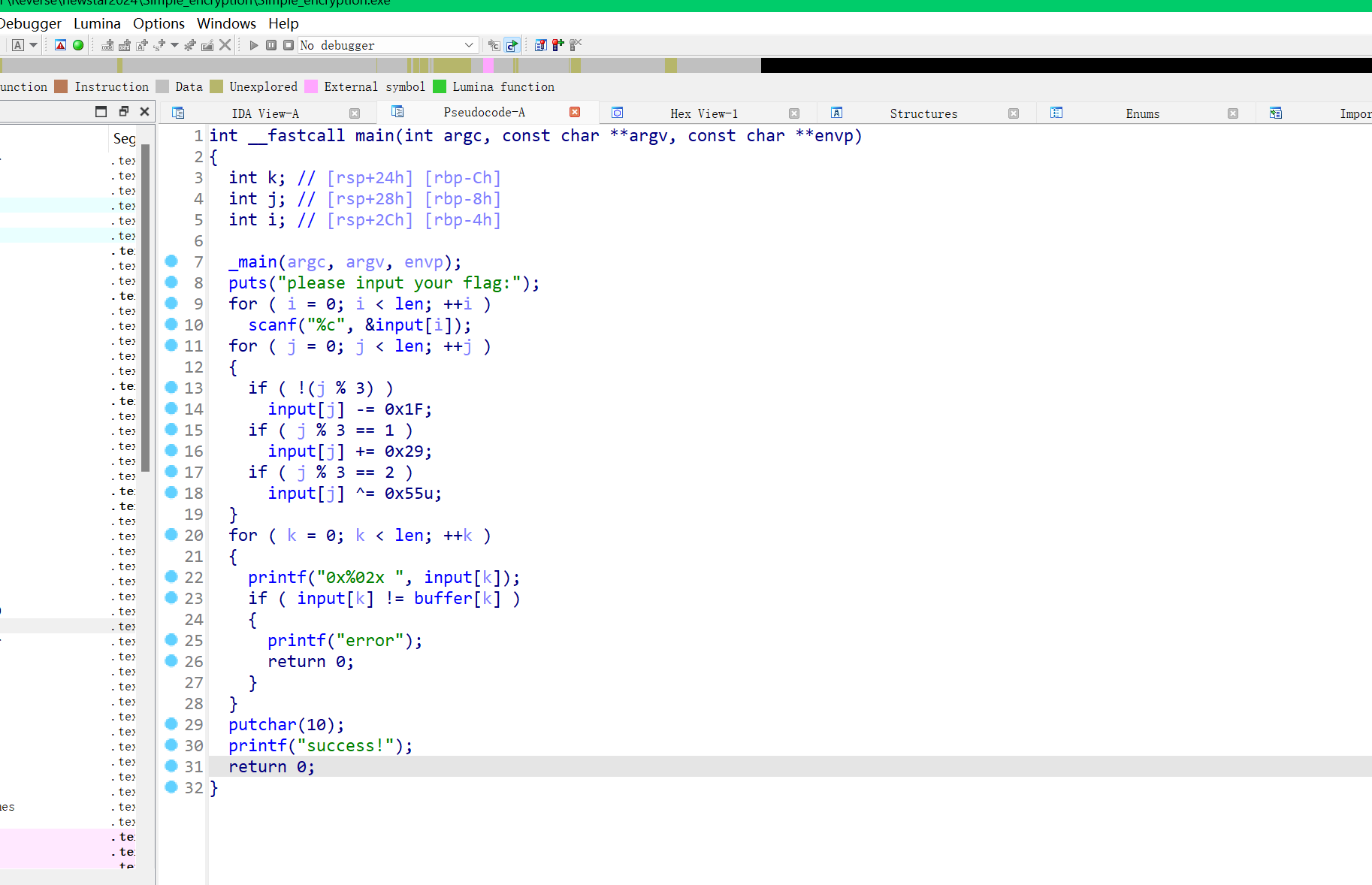Click the IDA View-A tab icon
This screenshot has height=885, width=1372.
[x=178, y=113]
